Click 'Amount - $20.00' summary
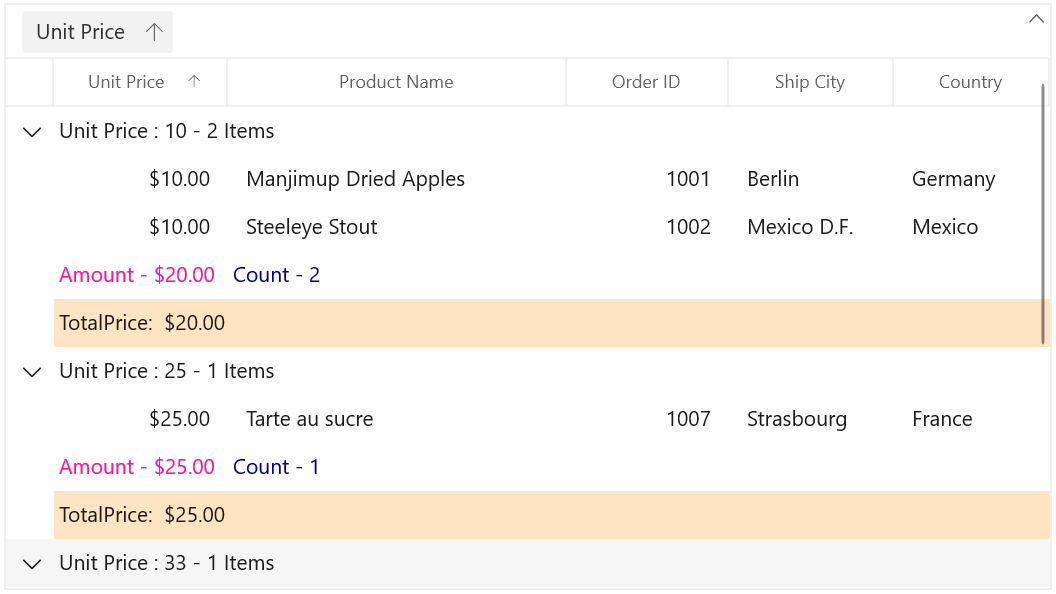This screenshot has width=1056, height=594. (137, 275)
